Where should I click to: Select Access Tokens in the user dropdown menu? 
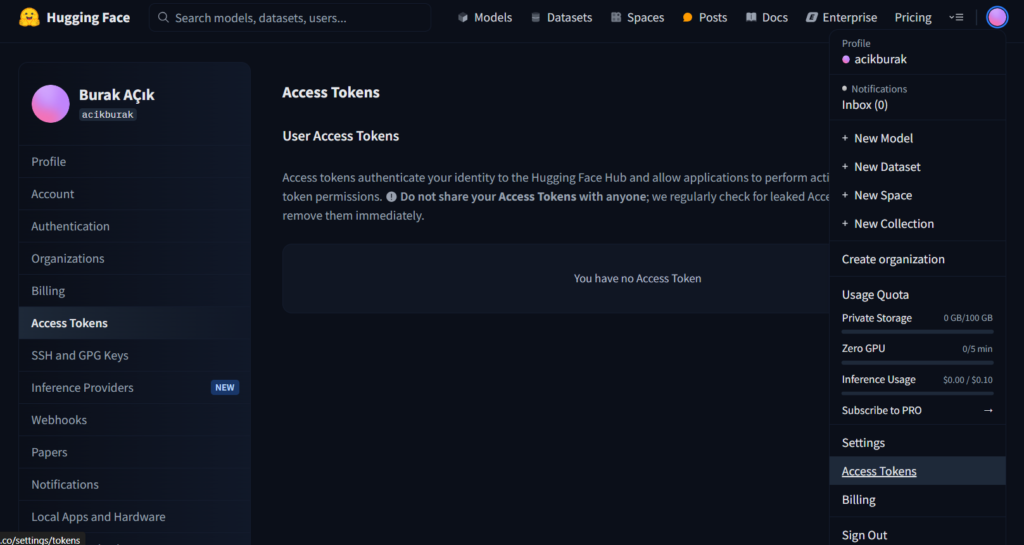click(x=917, y=471)
